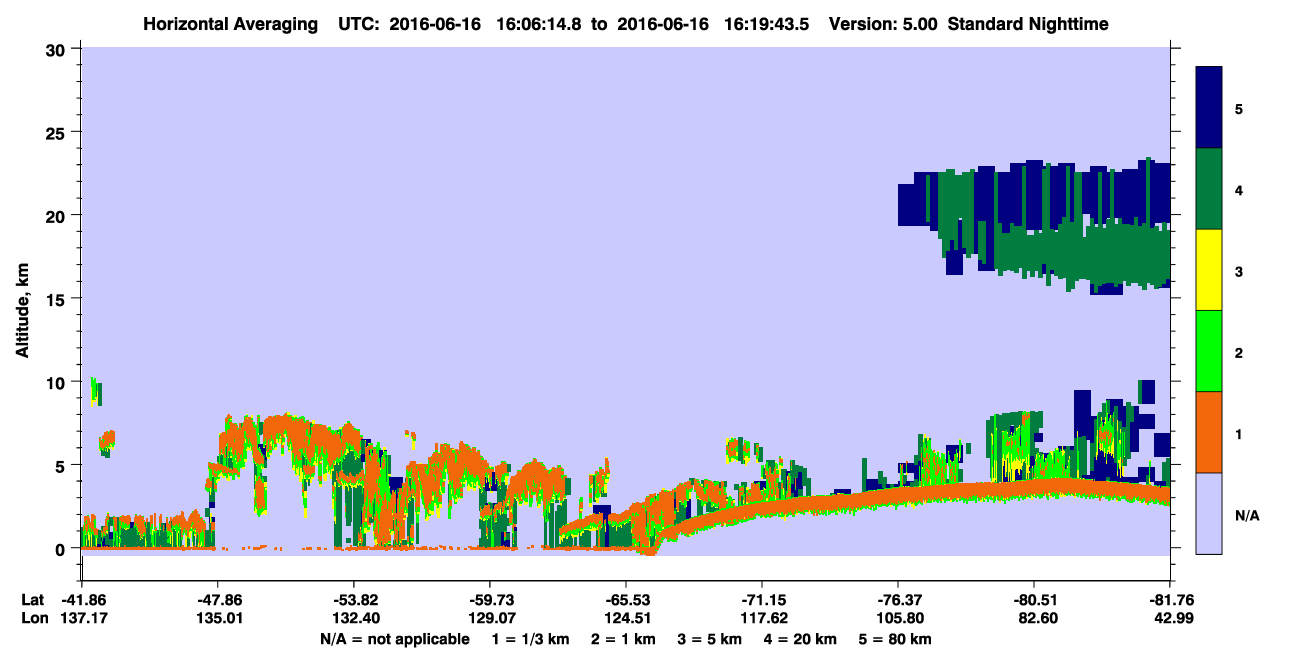Click the legend note '1 = 1/3 km'
Viewport: 1300px width, 667px height.
529,638
